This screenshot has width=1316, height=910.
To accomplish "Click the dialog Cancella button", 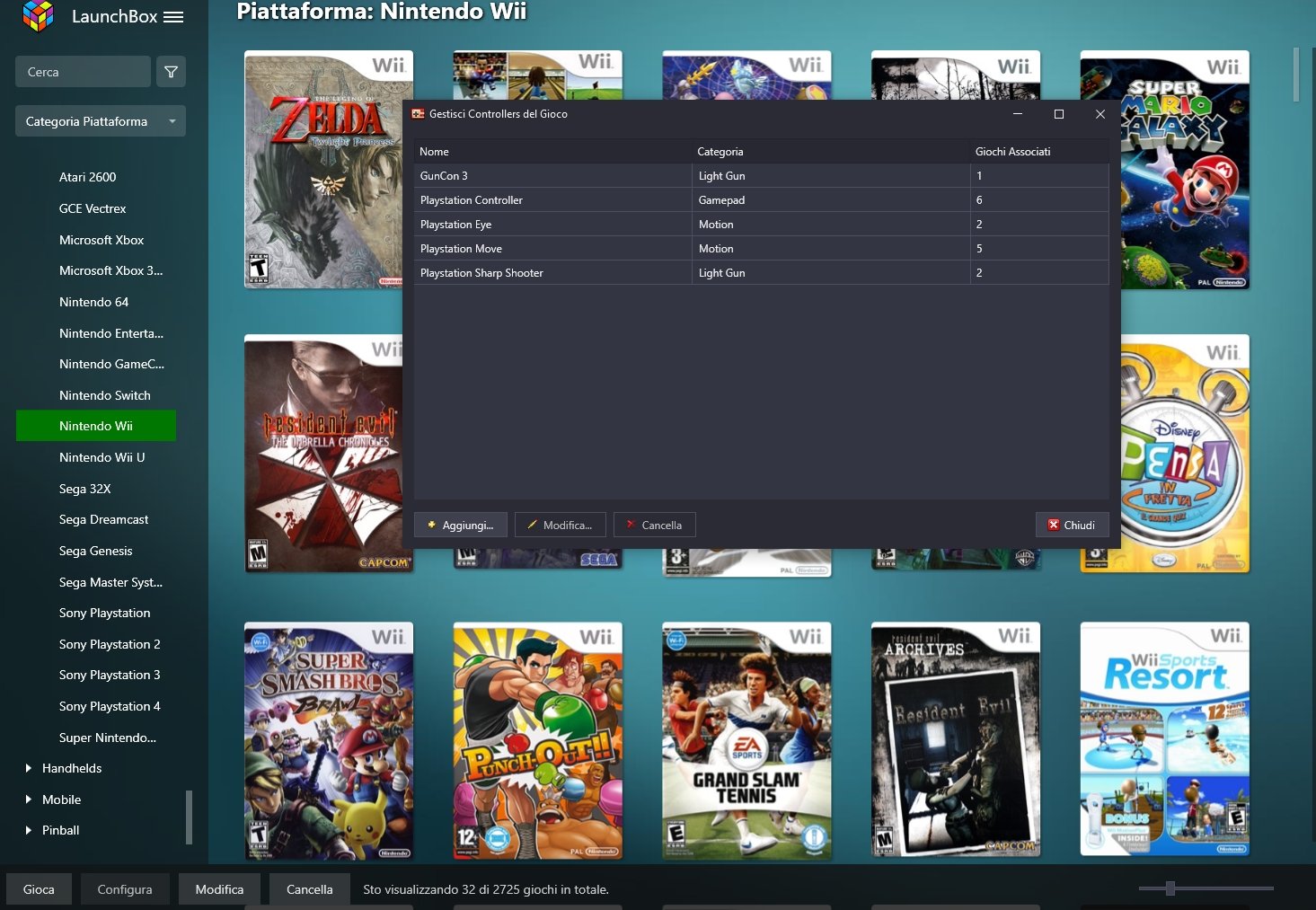I will pos(654,525).
